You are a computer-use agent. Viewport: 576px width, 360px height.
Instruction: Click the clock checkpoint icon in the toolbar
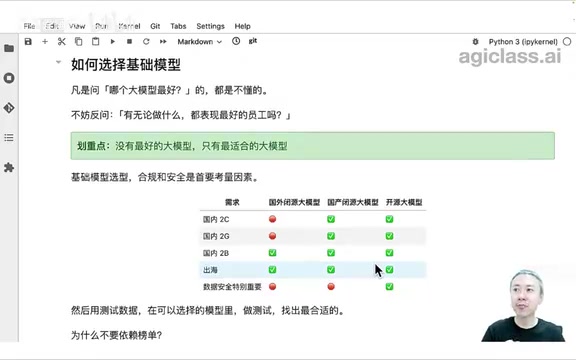coord(236,41)
